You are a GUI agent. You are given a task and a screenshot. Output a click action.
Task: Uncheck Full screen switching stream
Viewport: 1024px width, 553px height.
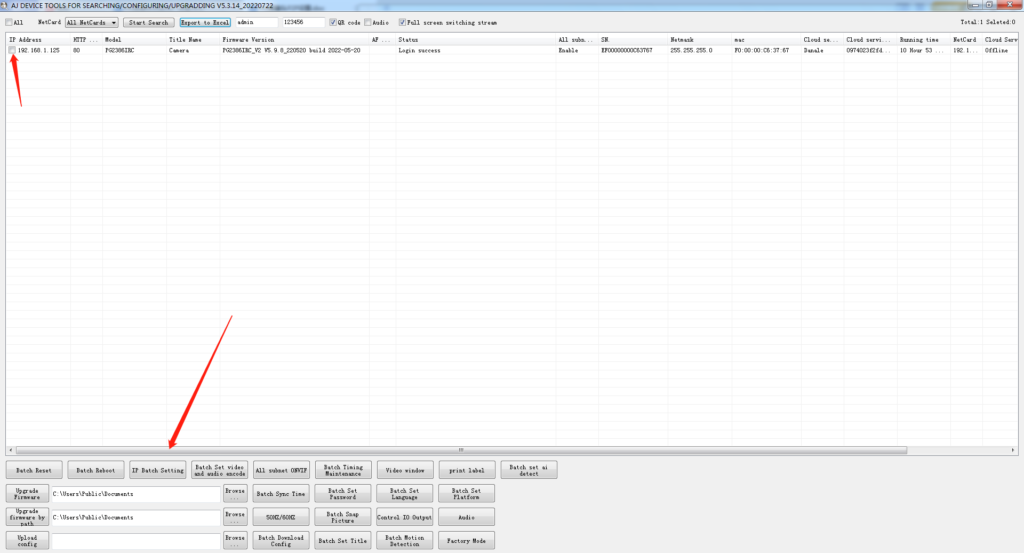(x=402, y=22)
